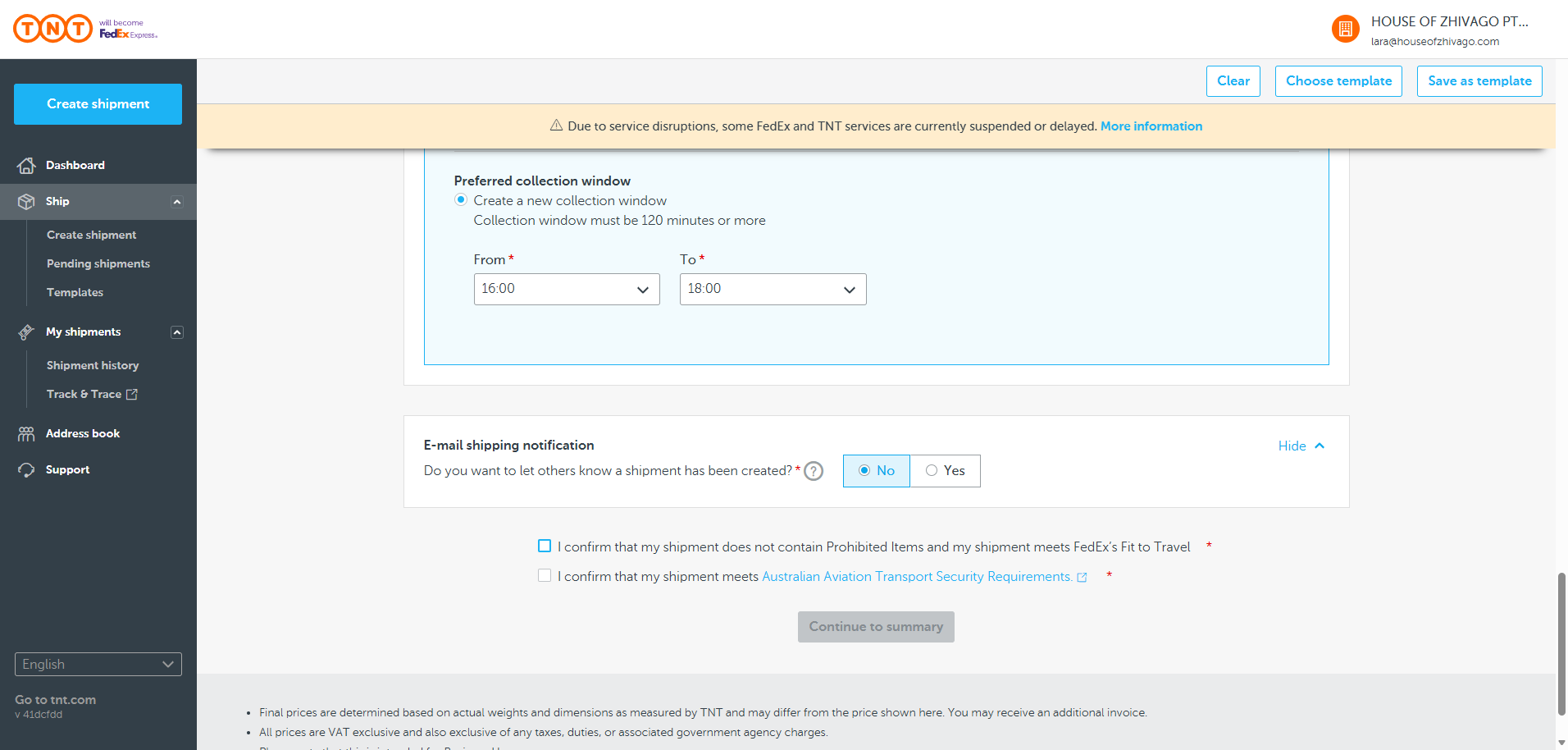This screenshot has height=750, width=1568.
Task: Hide the E-mail shipping notification section
Action: coord(1301,446)
